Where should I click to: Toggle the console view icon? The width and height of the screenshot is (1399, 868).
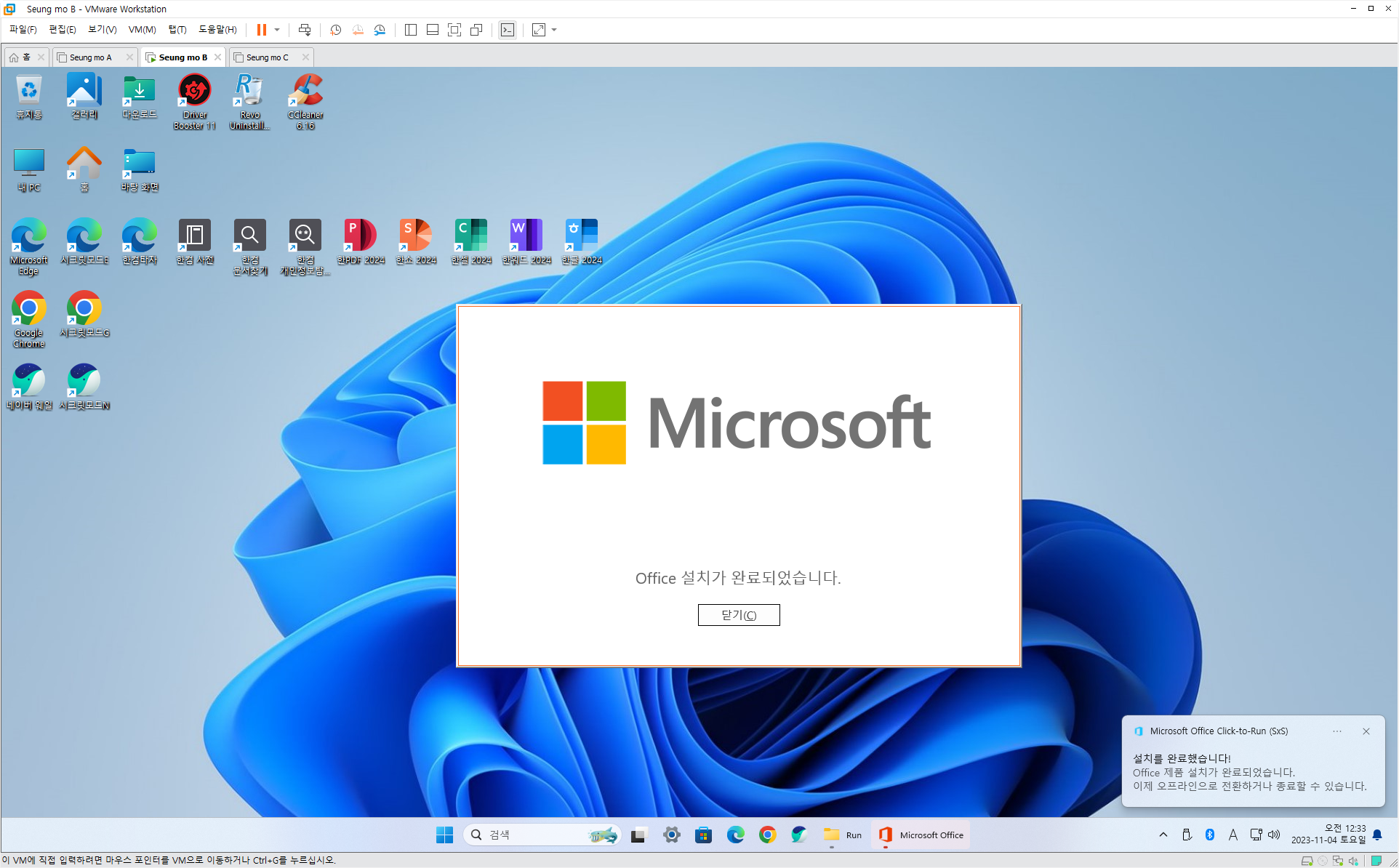tap(508, 30)
